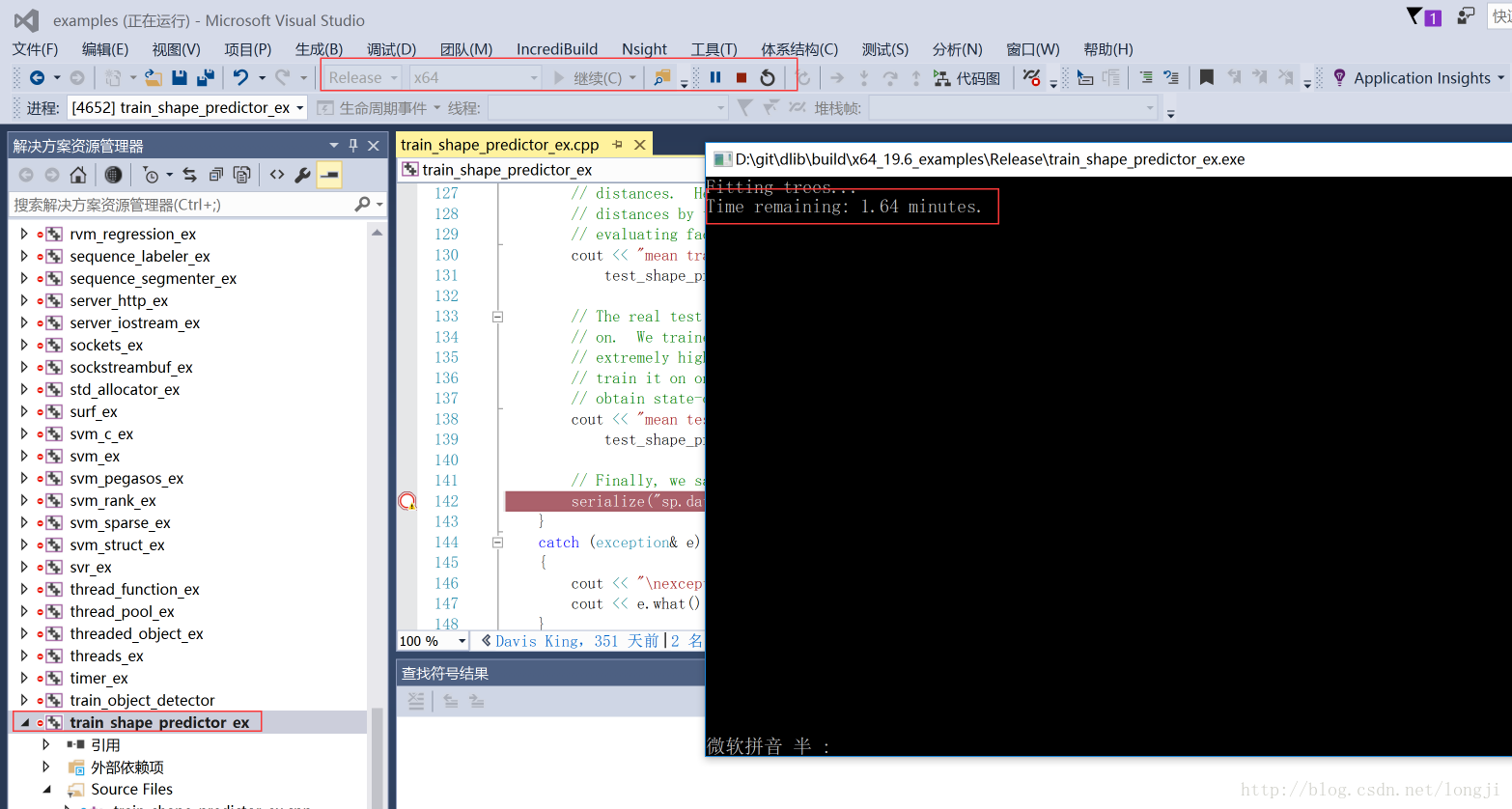Select the sockstreambuf_ex project

[x=131, y=367]
